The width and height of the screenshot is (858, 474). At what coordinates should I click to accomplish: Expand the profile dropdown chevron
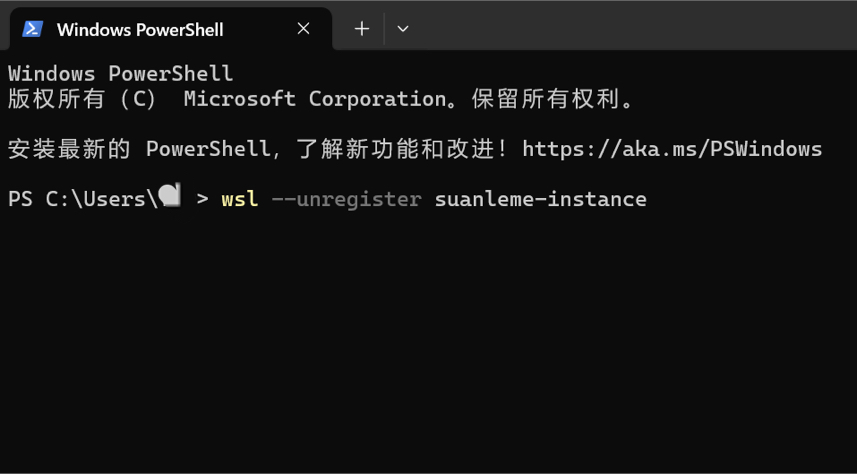click(x=403, y=29)
